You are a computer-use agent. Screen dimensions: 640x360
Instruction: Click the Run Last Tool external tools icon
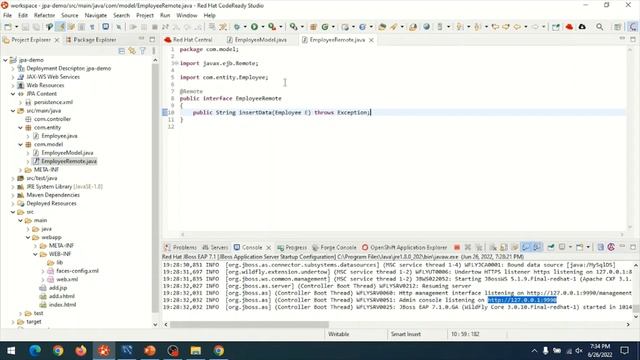pyautogui.click(x=272, y=27)
